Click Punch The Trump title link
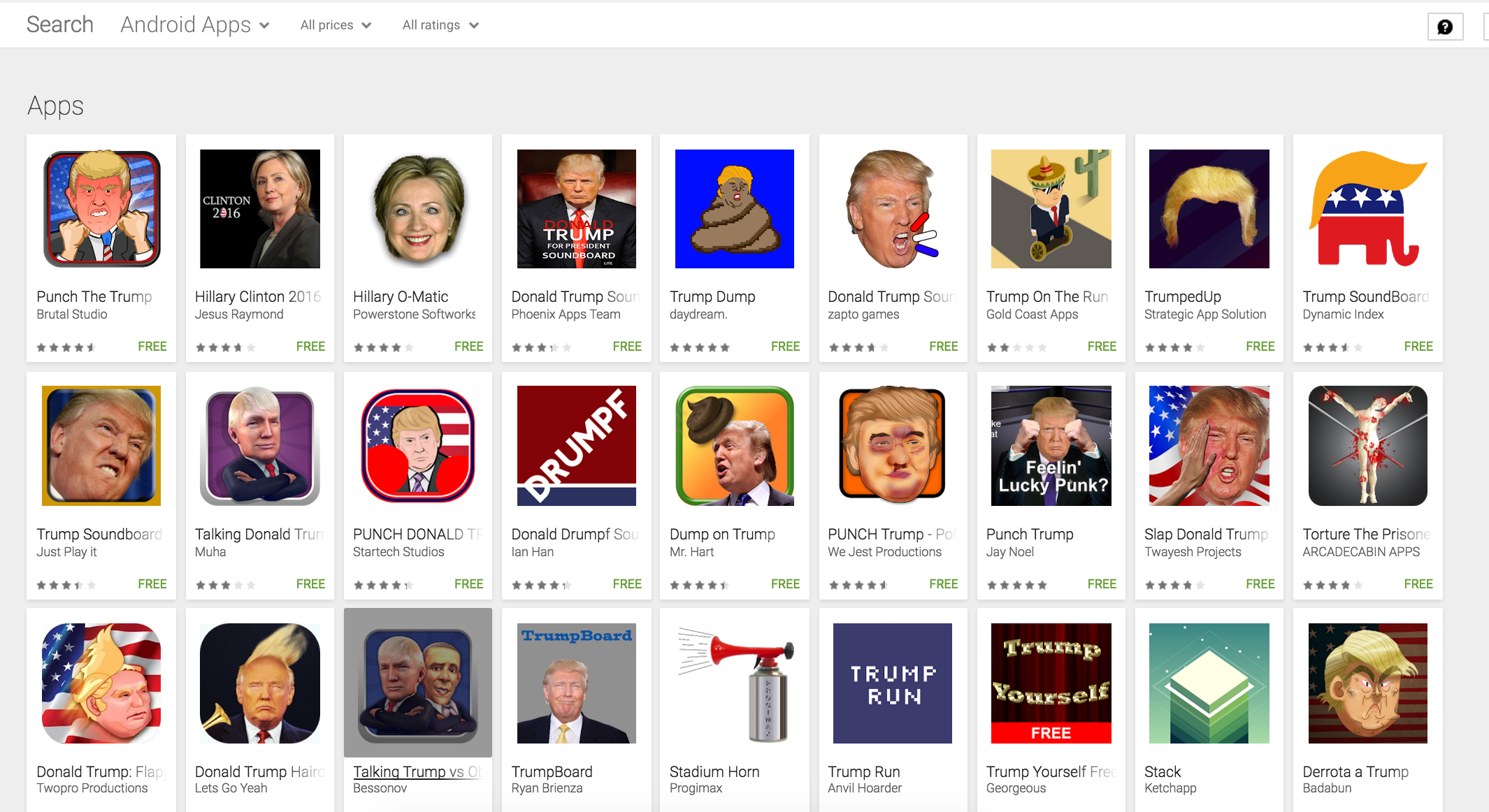 94,296
